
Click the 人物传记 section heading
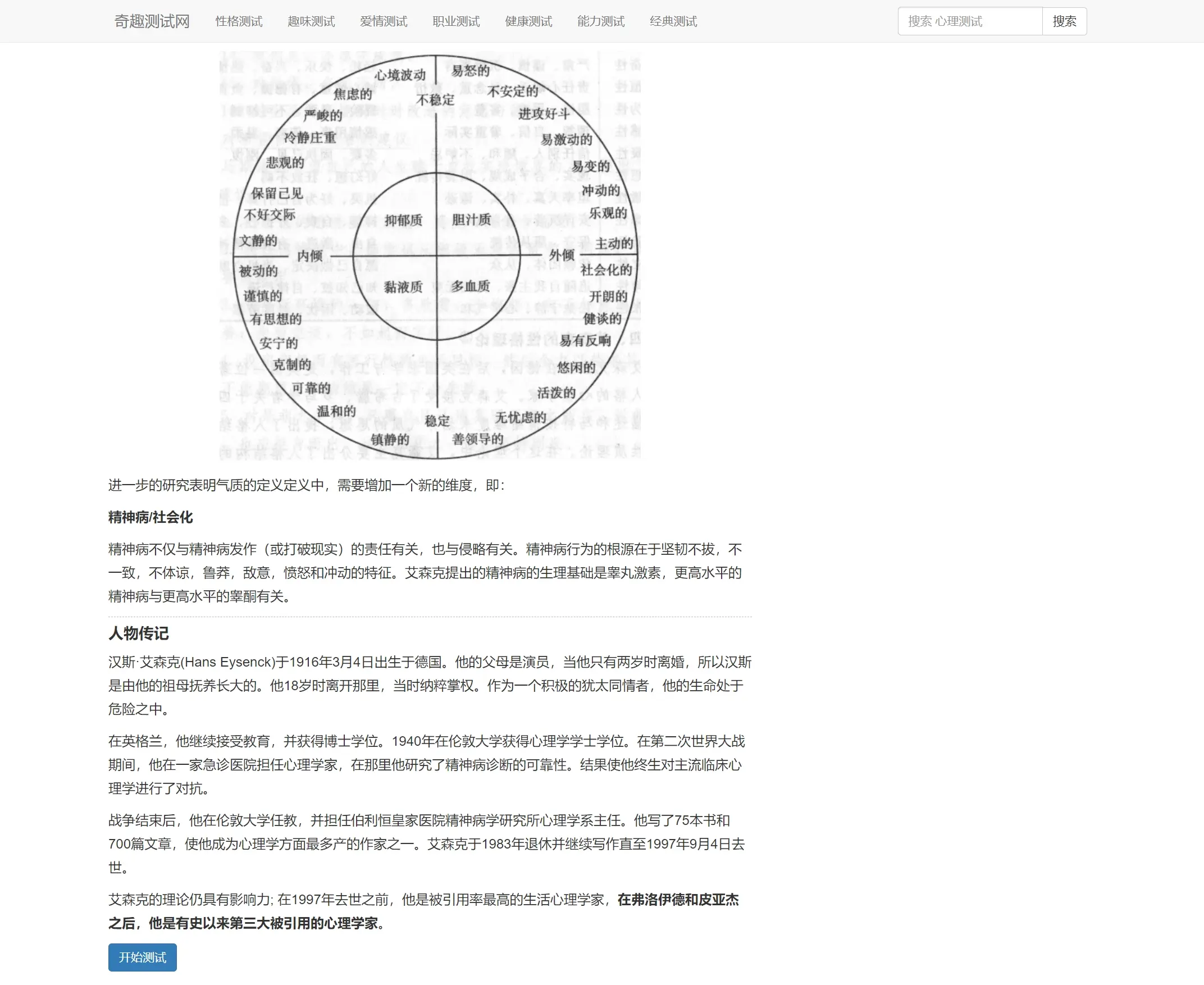coord(139,633)
